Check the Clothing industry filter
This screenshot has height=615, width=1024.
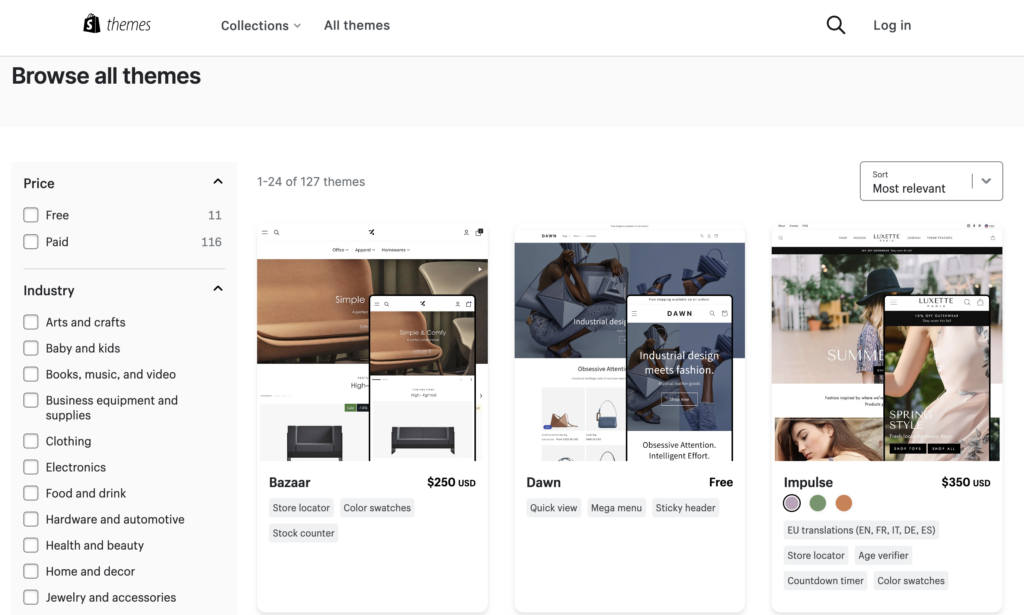click(x=29, y=441)
